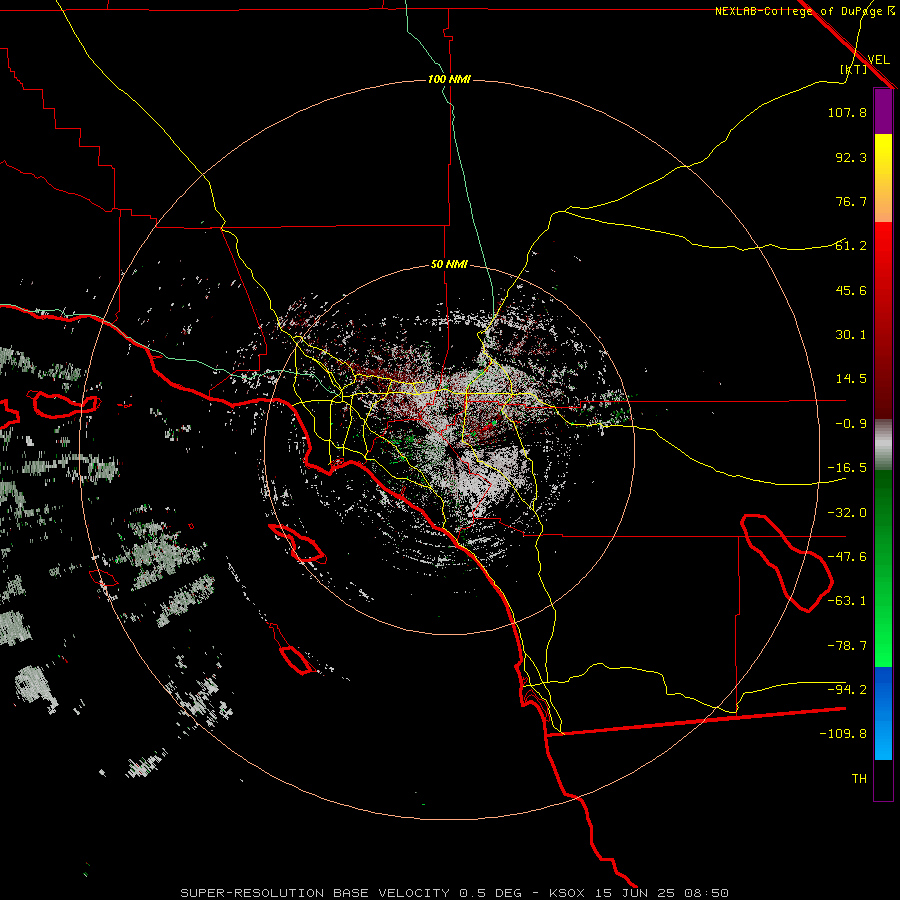Select the -78.7 scale value
This screenshot has width=900, height=900.
tap(847, 646)
